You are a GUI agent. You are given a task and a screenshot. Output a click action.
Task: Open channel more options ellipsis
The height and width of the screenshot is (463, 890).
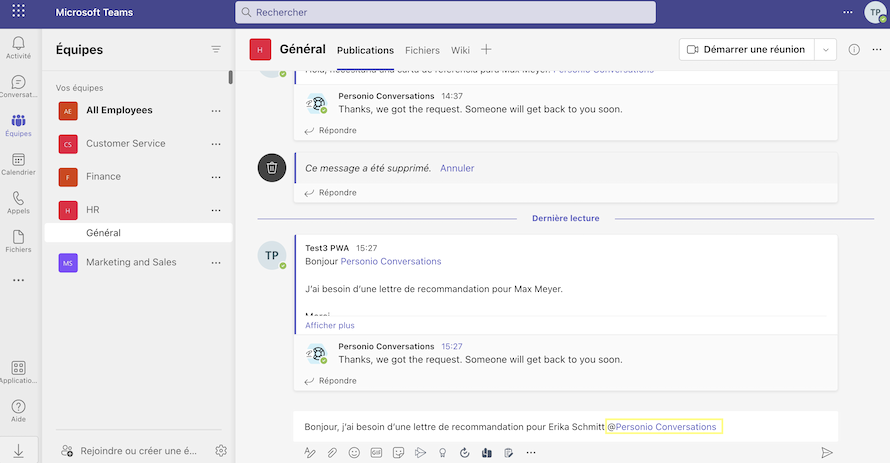click(x=877, y=49)
